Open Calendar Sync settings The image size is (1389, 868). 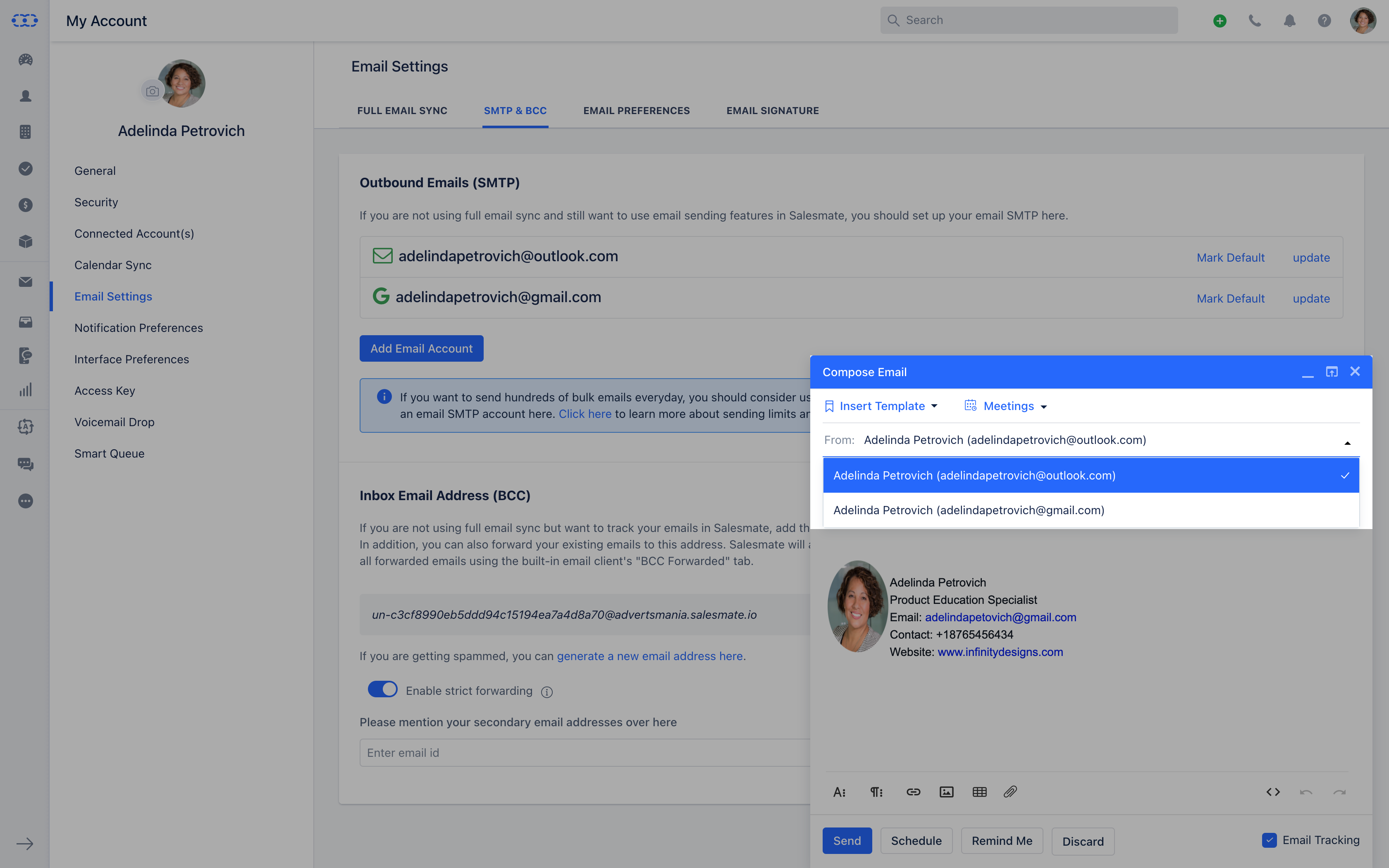(112, 265)
